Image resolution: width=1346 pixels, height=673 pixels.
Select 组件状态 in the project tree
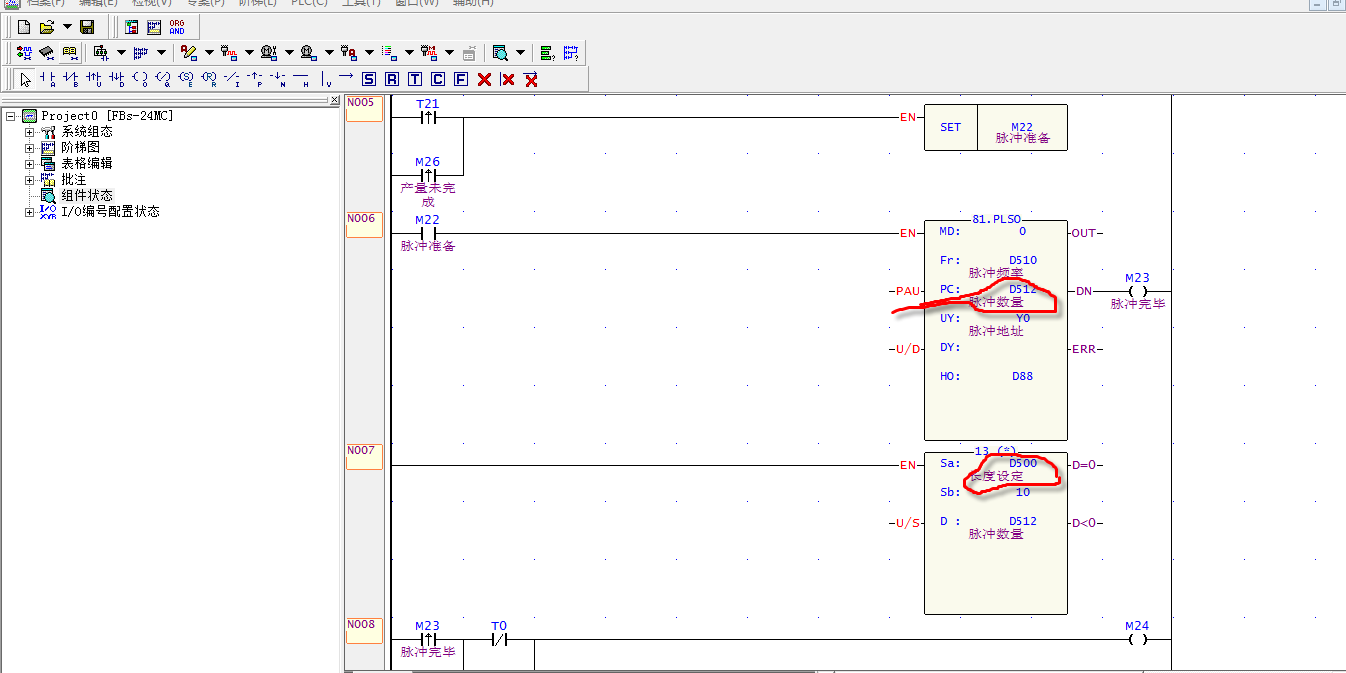pos(87,195)
